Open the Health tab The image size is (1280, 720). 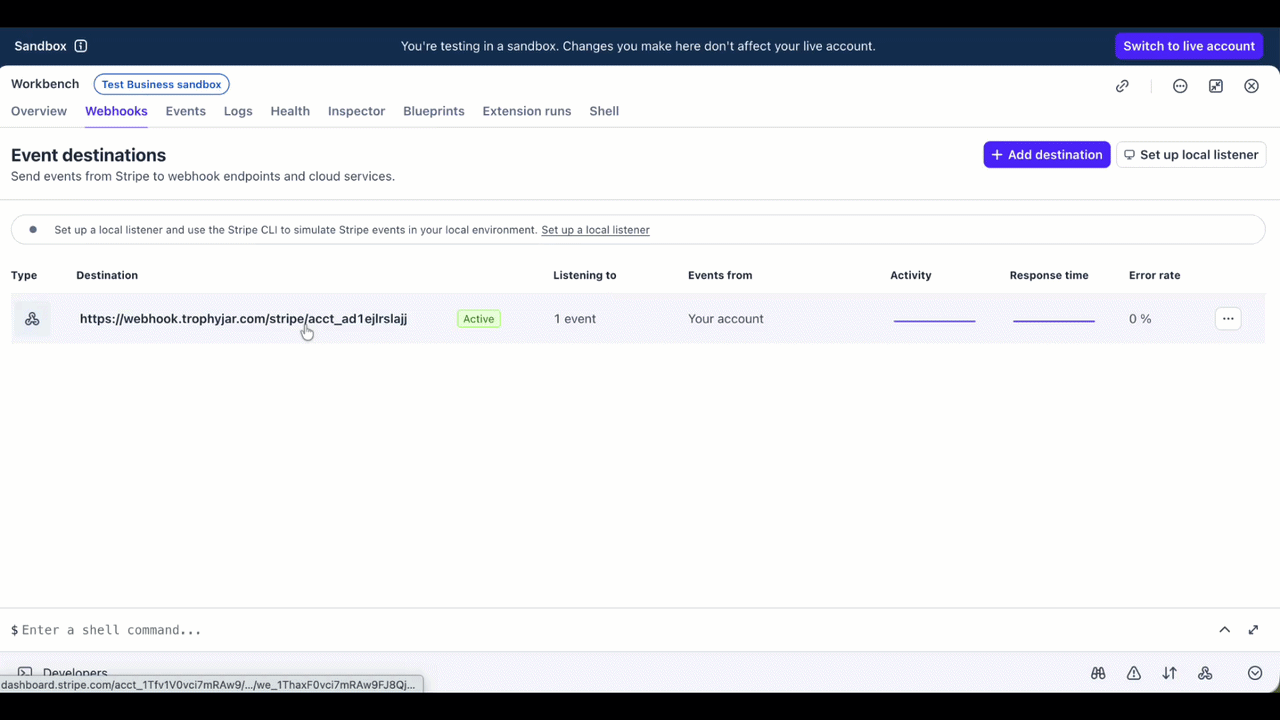click(x=290, y=111)
